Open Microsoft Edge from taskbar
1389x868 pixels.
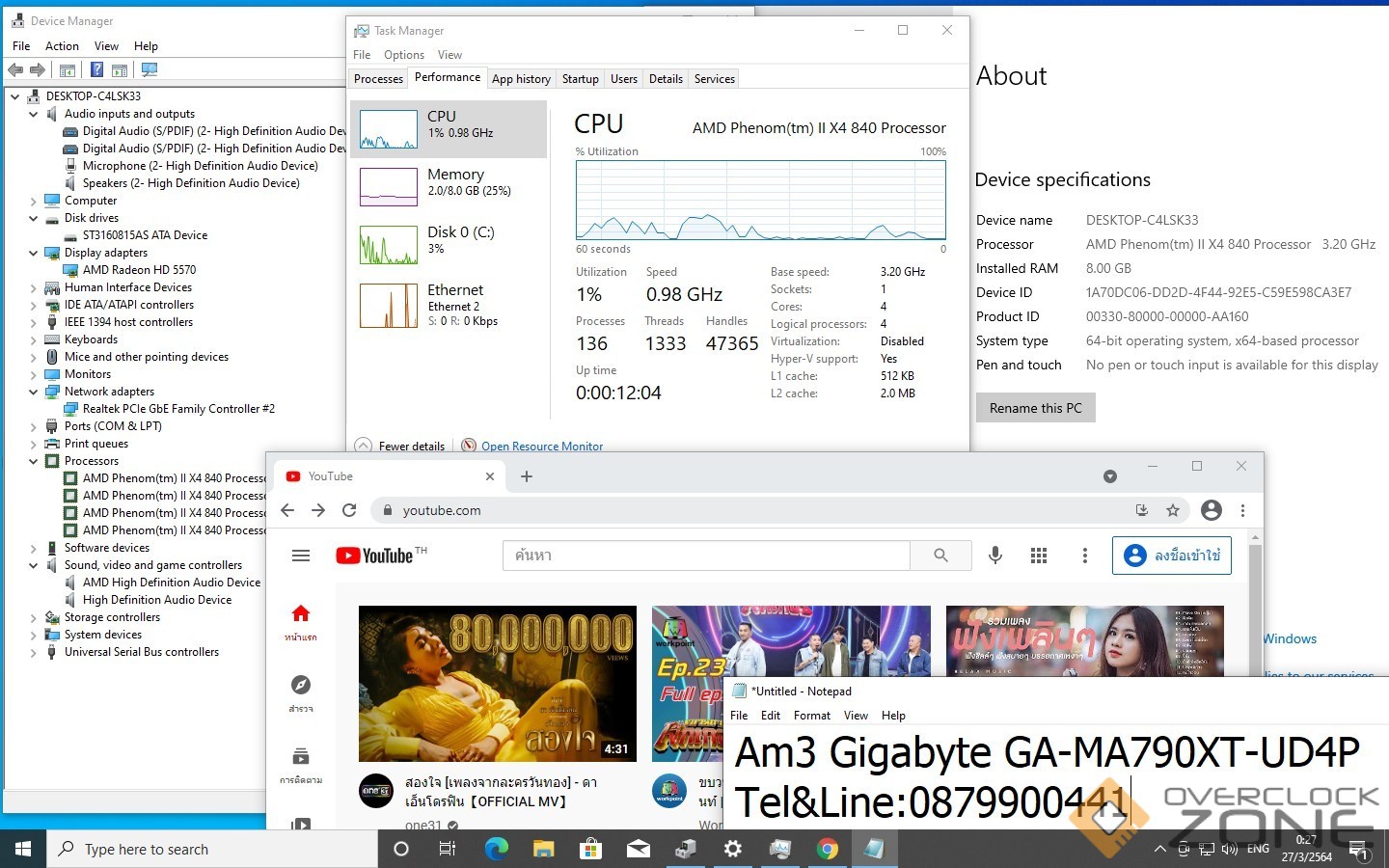[x=496, y=849]
